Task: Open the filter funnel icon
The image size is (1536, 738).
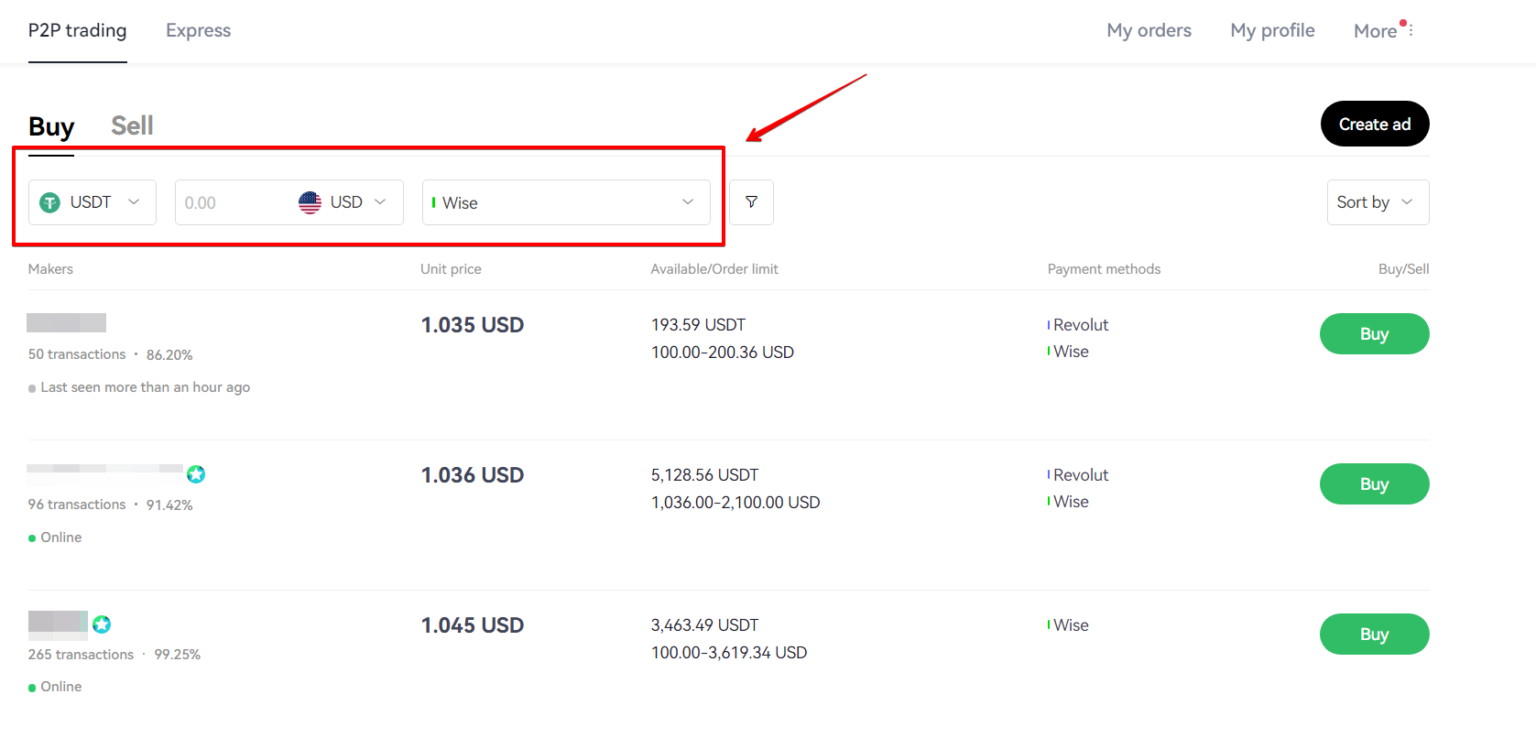Action: [x=751, y=202]
